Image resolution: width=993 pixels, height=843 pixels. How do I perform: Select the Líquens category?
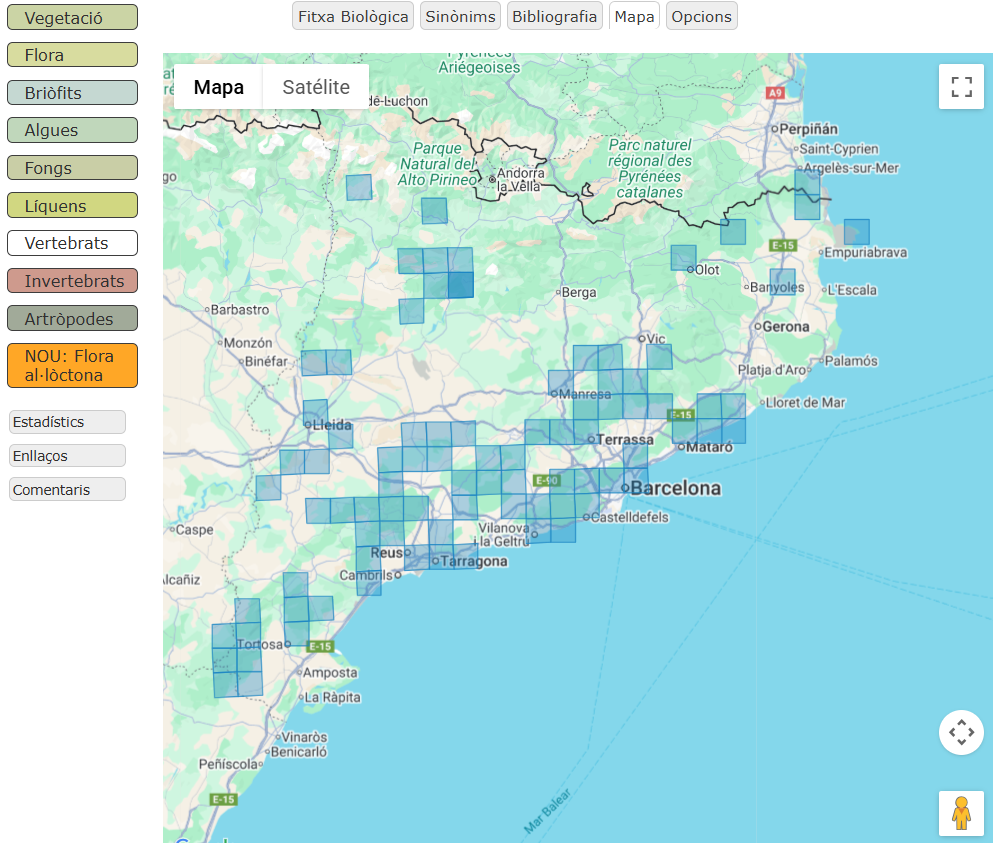click(71, 205)
